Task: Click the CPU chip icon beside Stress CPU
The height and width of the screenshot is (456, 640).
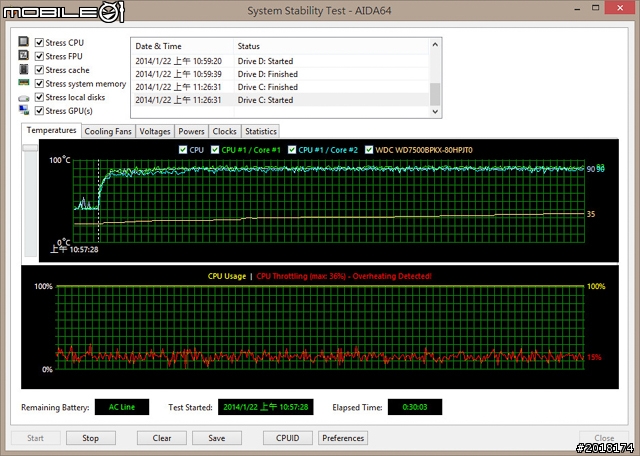Action: pyautogui.click(x=24, y=42)
